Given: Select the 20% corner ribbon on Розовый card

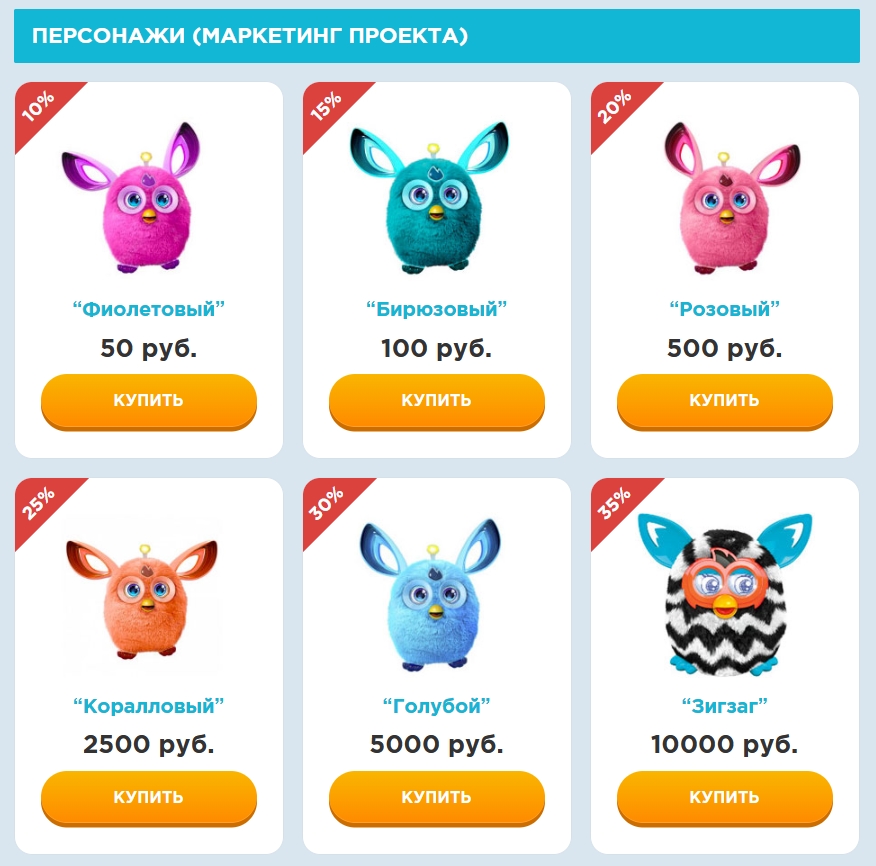Looking at the screenshot, I should pyautogui.click(x=616, y=107).
